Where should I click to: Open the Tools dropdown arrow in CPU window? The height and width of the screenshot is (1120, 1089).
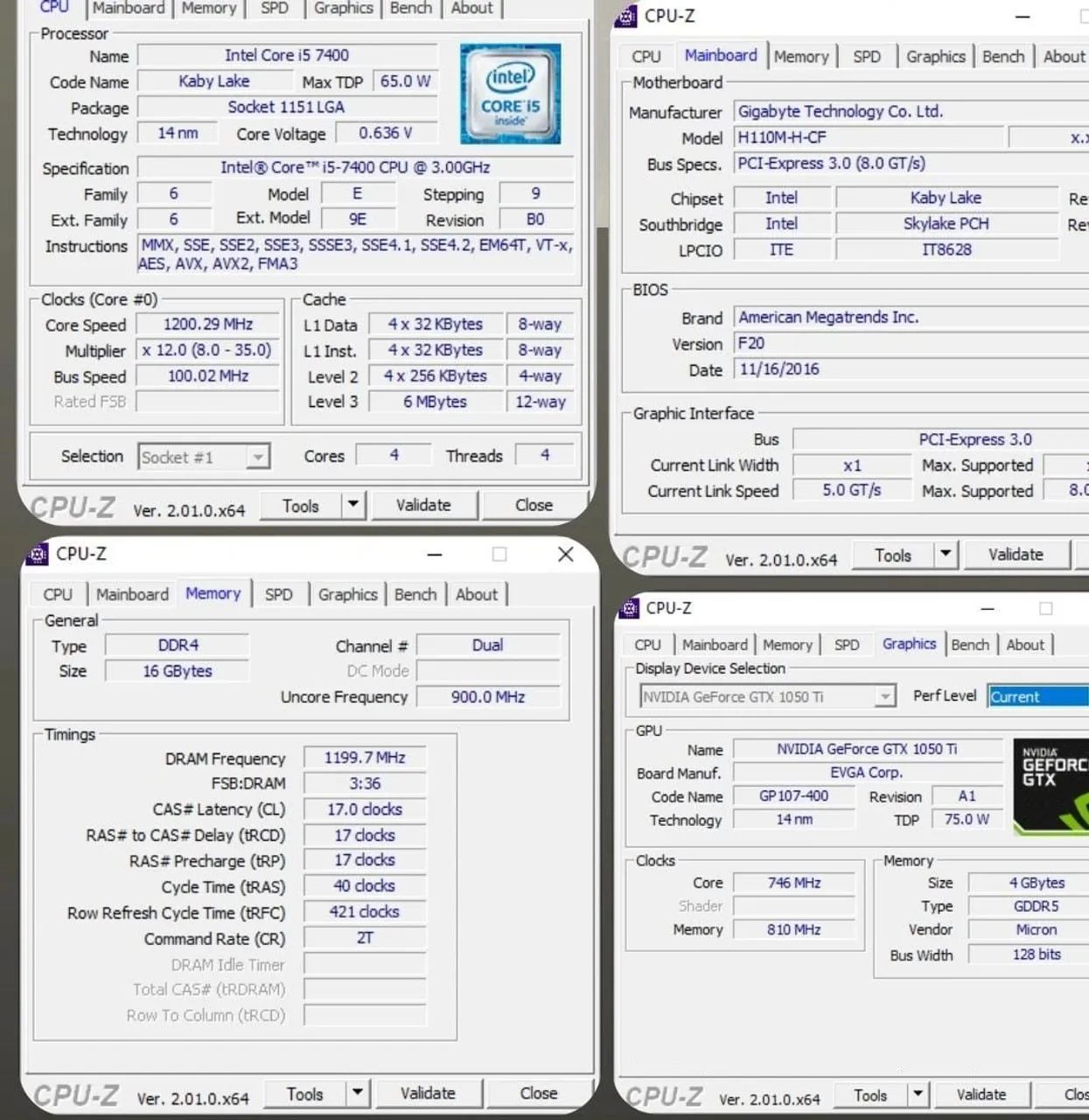(x=353, y=505)
